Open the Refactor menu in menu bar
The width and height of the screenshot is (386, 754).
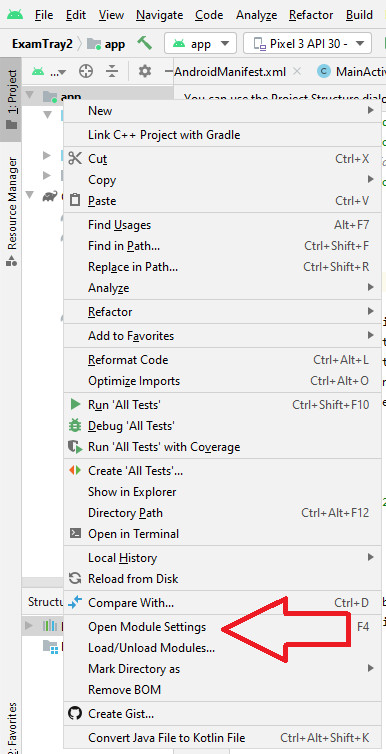(311, 15)
